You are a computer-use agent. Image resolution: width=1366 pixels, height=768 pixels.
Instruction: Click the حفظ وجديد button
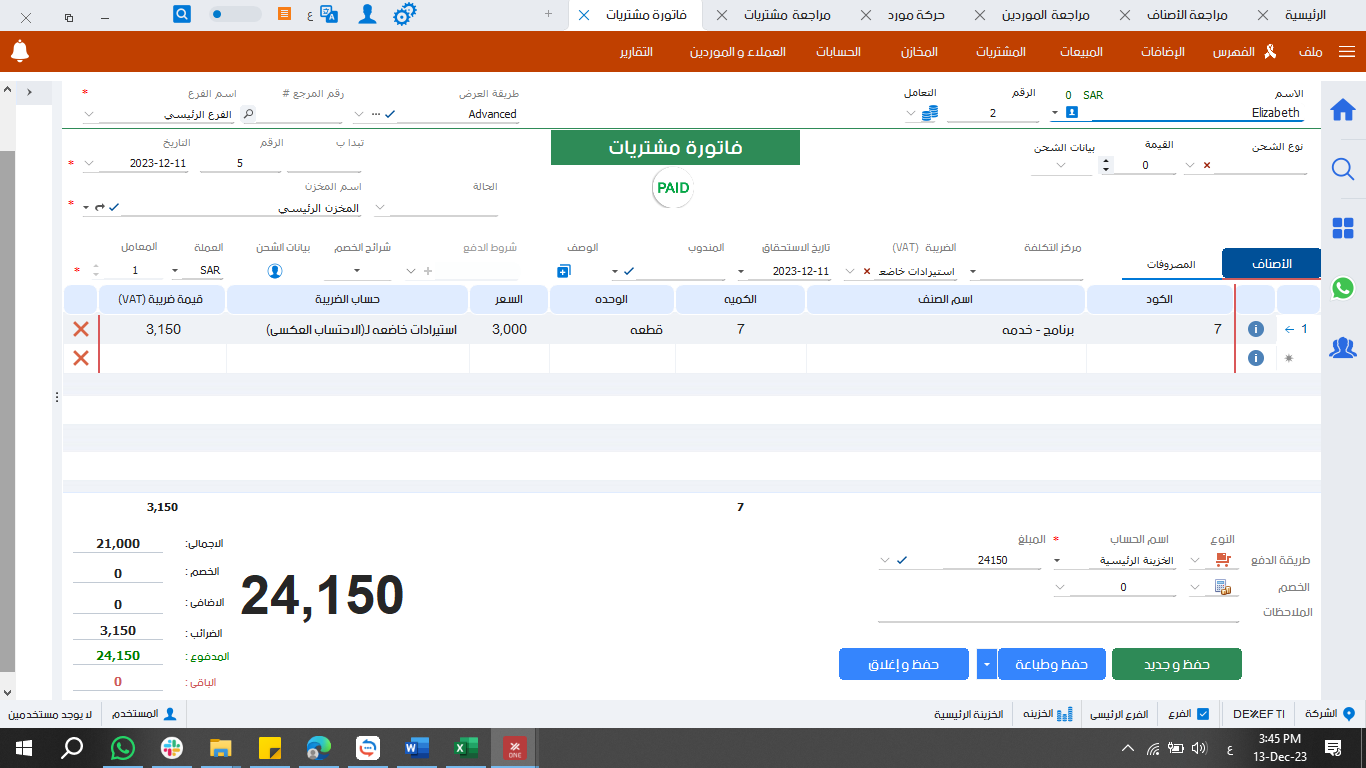[1178, 663]
